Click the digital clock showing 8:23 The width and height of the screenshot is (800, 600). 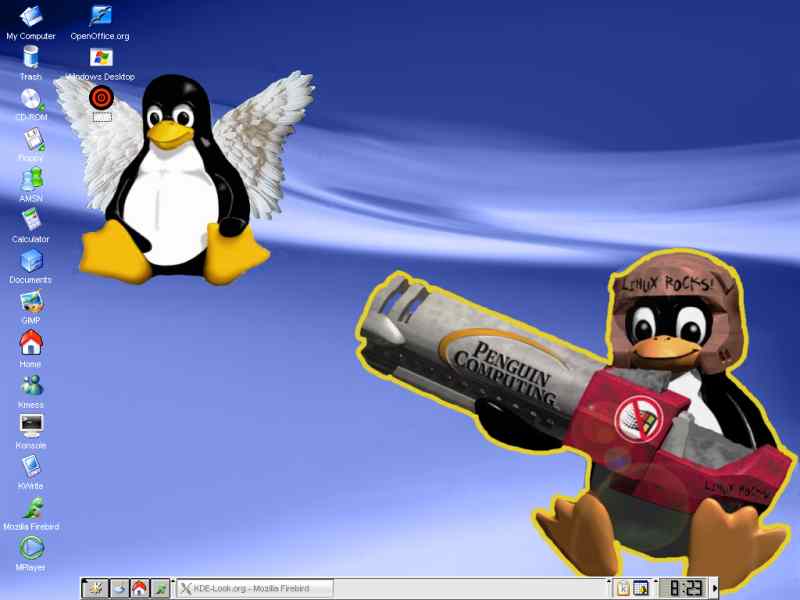click(684, 588)
